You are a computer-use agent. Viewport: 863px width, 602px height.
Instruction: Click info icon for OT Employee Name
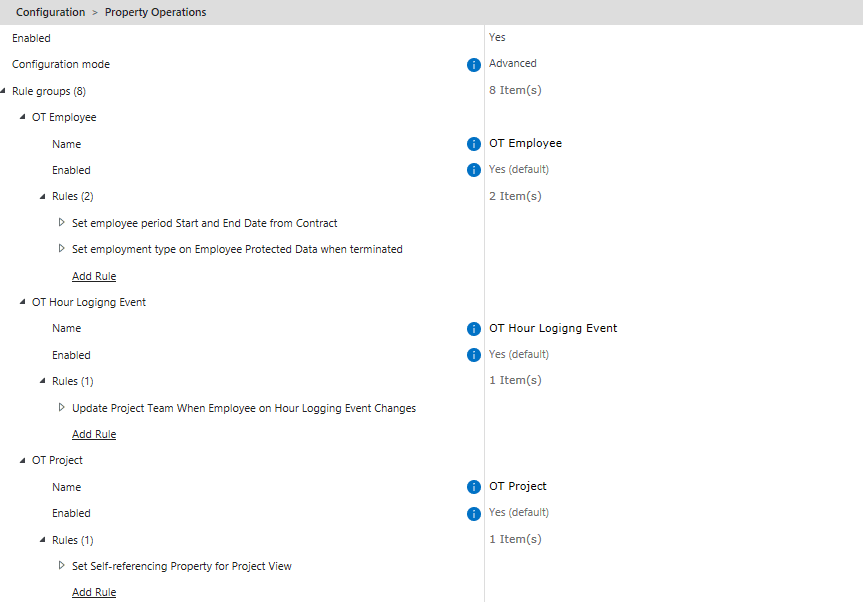point(474,144)
